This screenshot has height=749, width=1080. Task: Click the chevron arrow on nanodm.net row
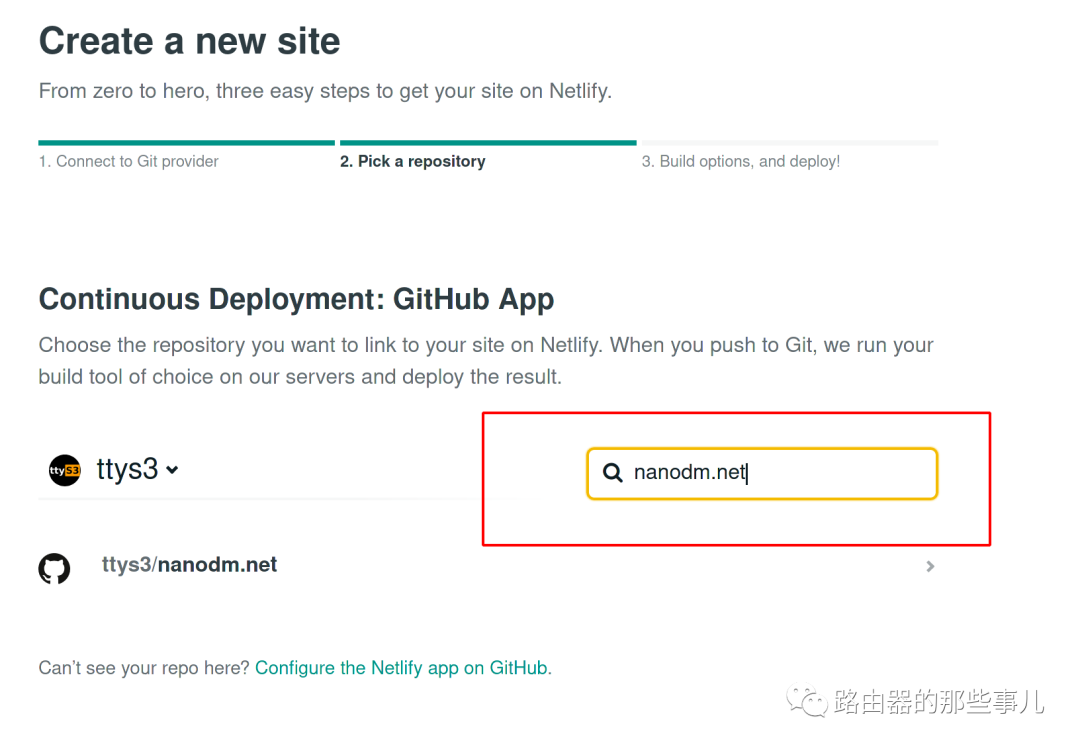click(930, 566)
